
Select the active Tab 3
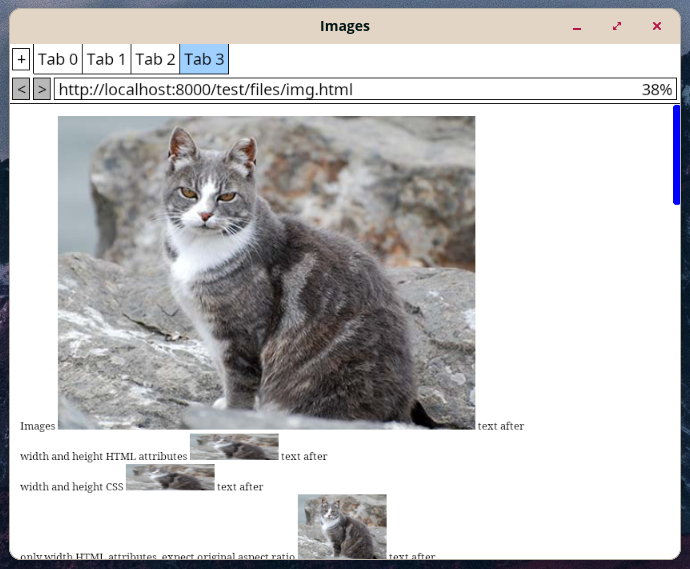click(204, 59)
